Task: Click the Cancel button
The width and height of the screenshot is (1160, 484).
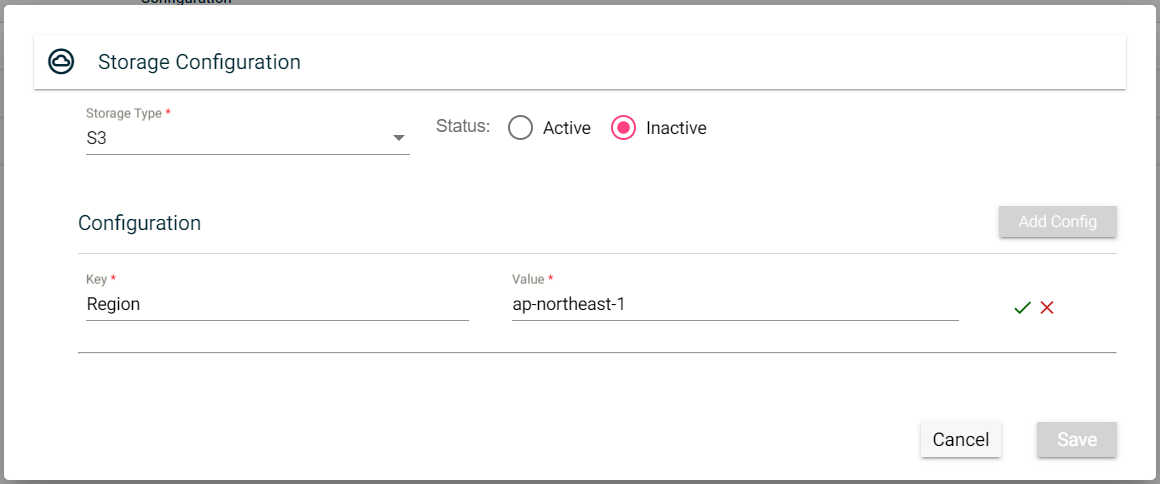Action: (x=960, y=440)
